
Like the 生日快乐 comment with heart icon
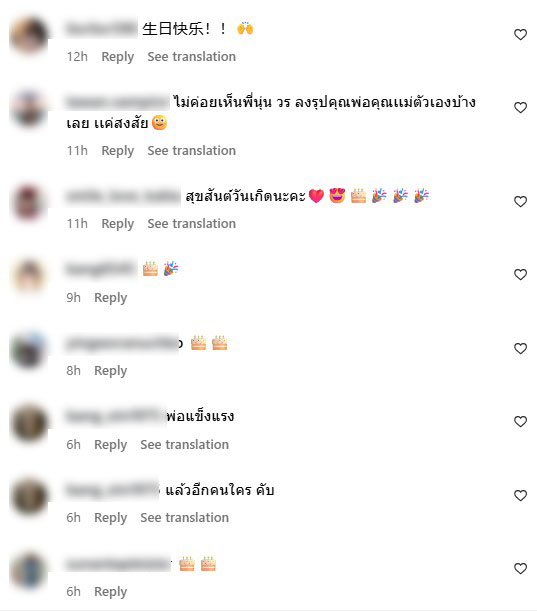pos(520,35)
